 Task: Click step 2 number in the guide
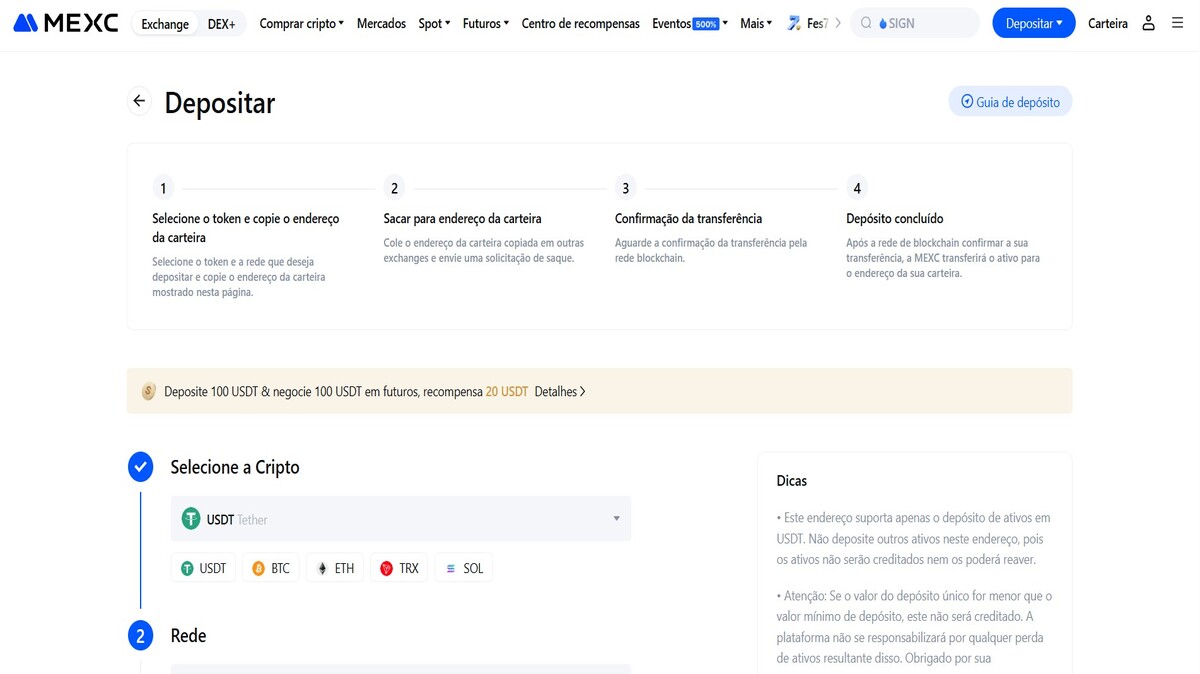coord(394,188)
